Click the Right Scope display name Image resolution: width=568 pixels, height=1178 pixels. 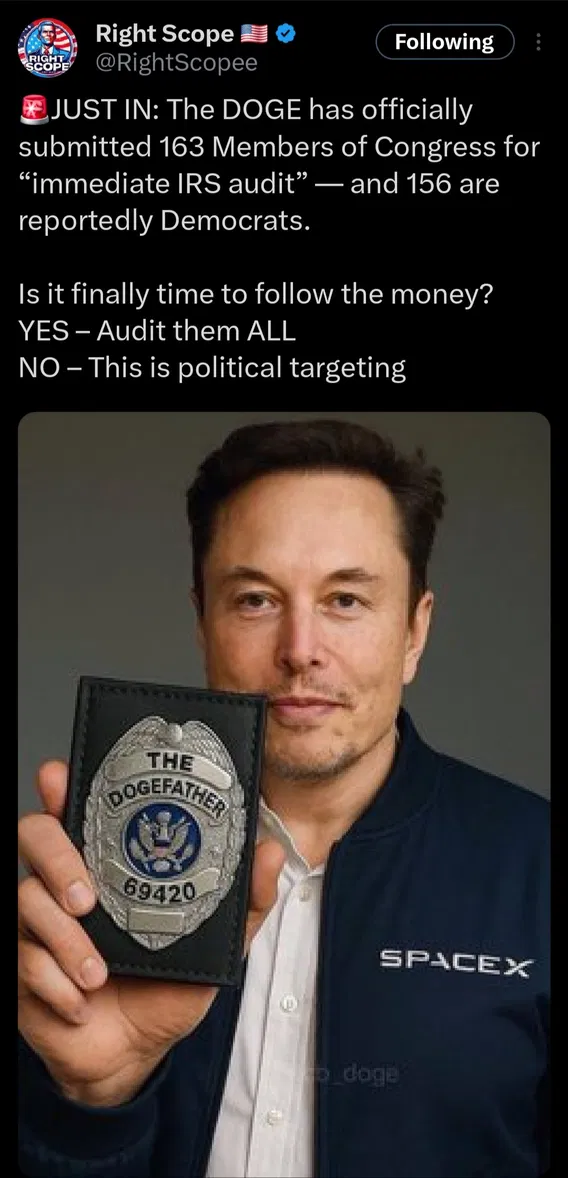point(165,34)
